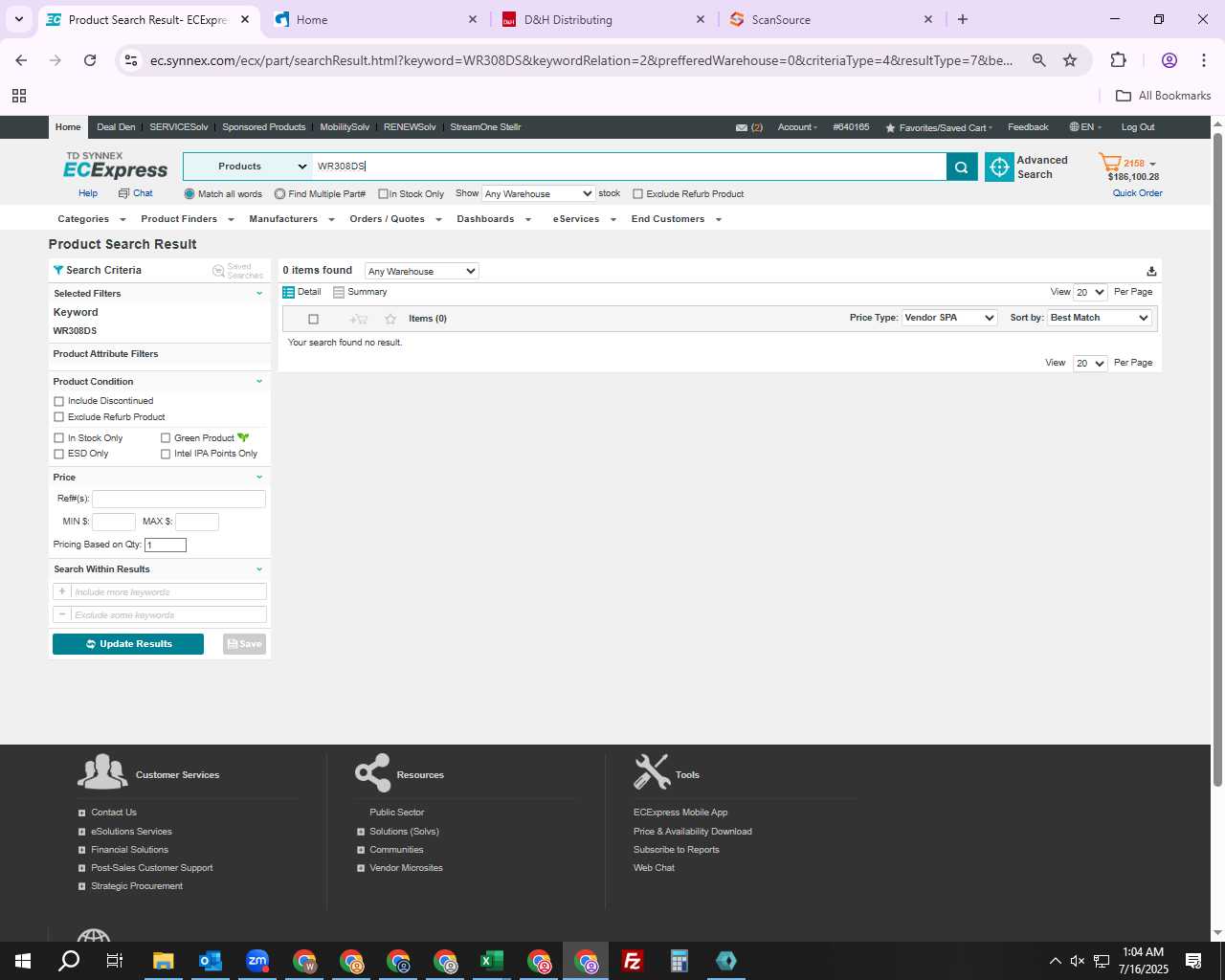Open Saved Searches icon
The width and height of the screenshot is (1225, 980).
(x=218, y=271)
